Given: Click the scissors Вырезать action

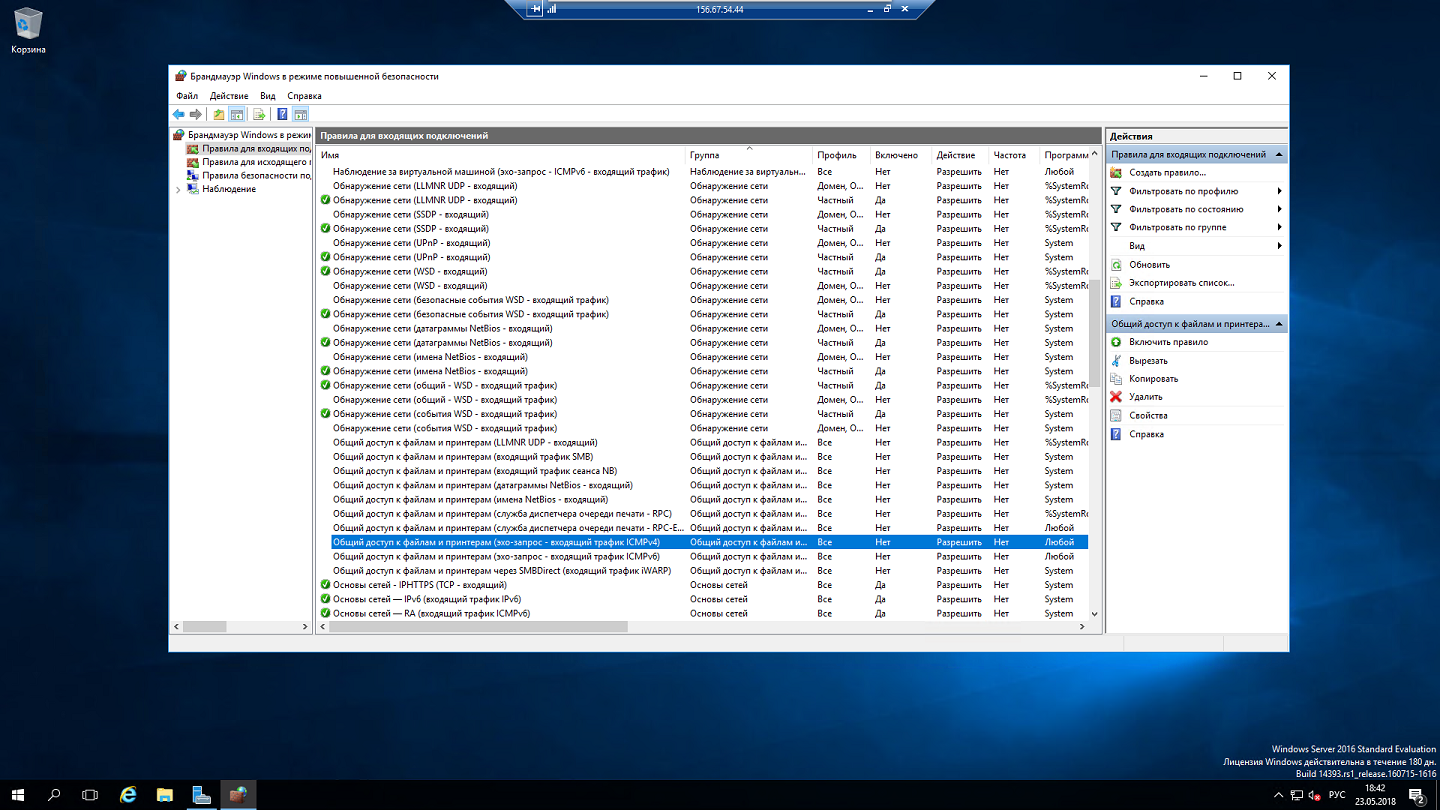Looking at the screenshot, I should click(1116, 360).
